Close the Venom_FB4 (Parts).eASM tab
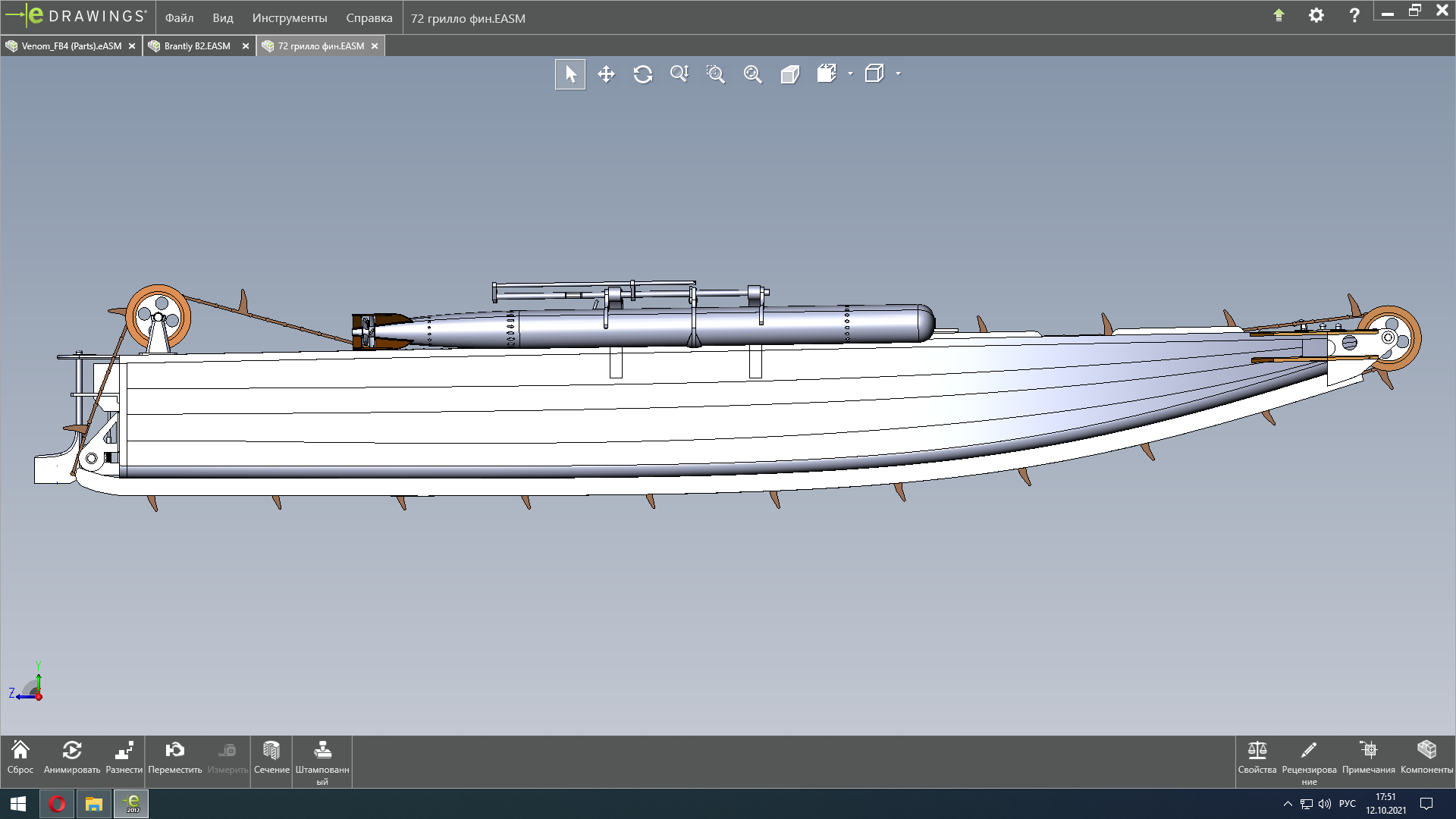The image size is (1456, 819). point(132,46)
